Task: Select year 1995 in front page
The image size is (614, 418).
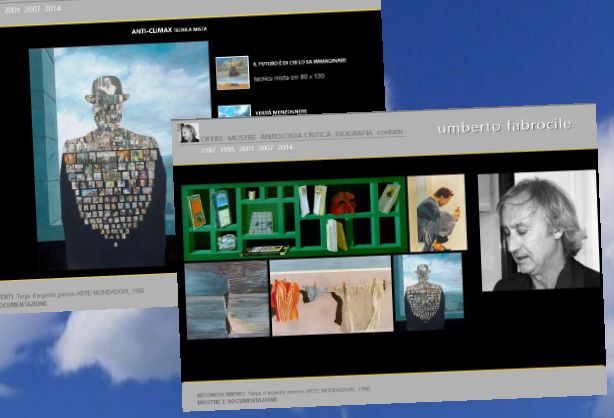Action: (227, 149)
